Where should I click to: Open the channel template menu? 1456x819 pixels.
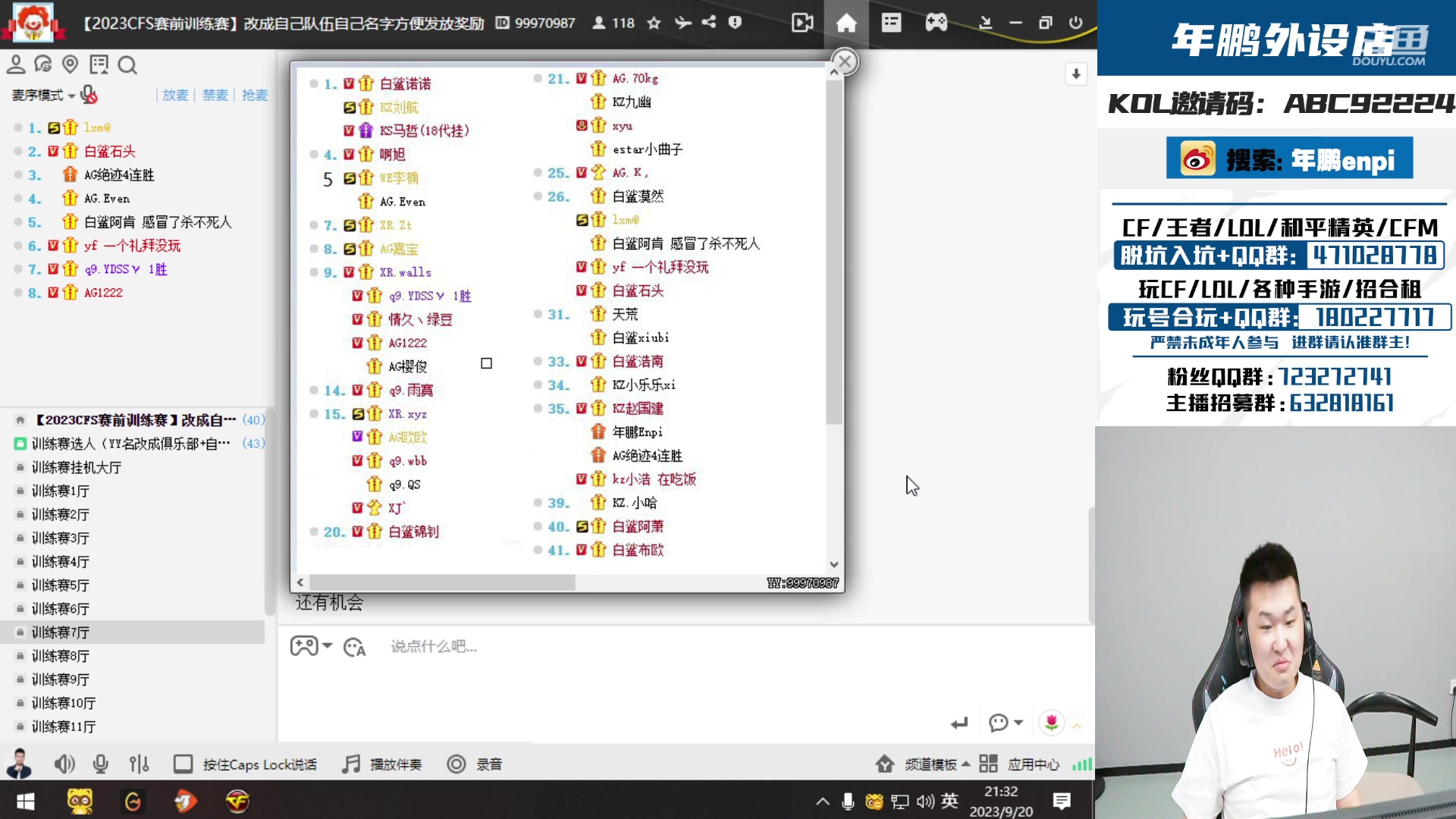pos(923,764)
